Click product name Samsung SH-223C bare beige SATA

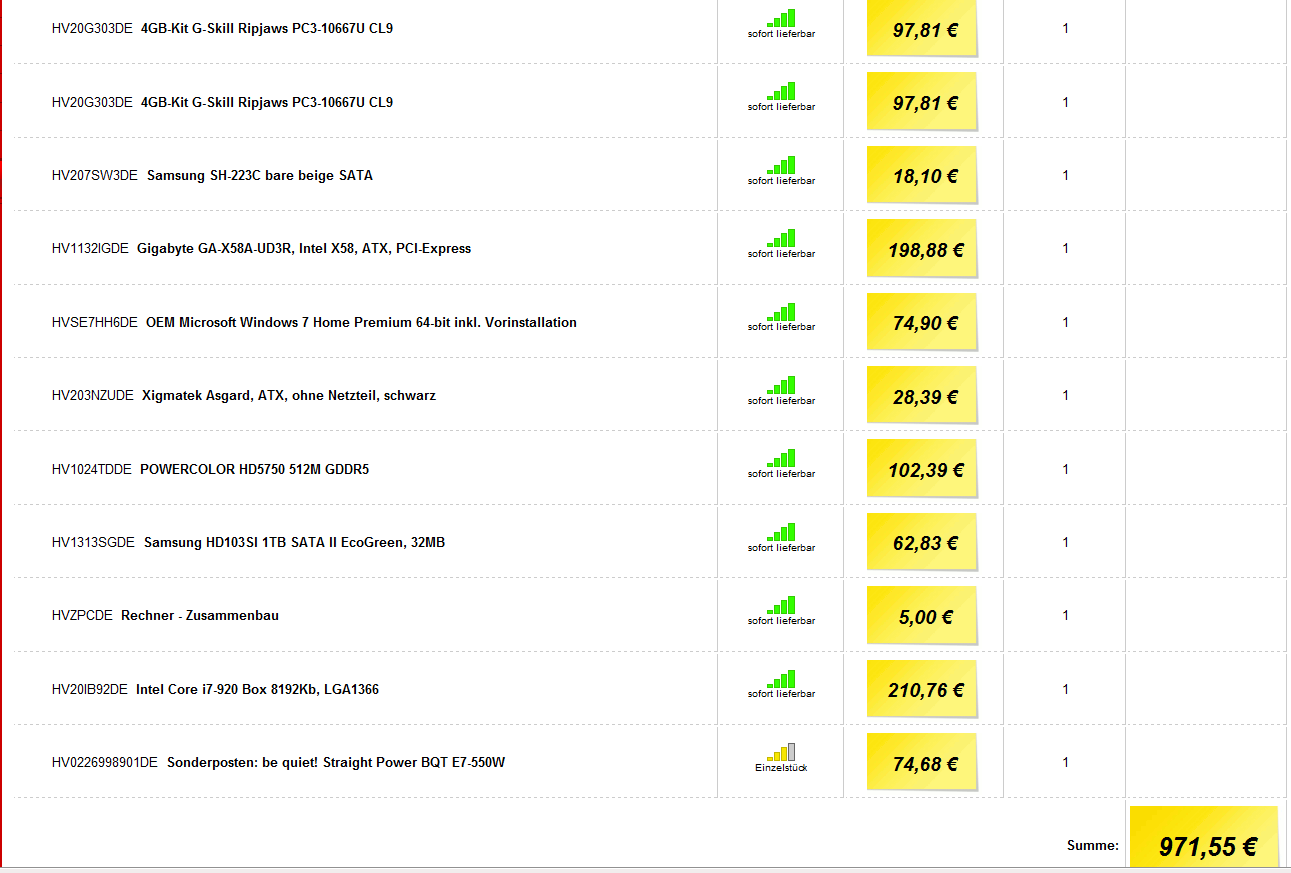260,175
